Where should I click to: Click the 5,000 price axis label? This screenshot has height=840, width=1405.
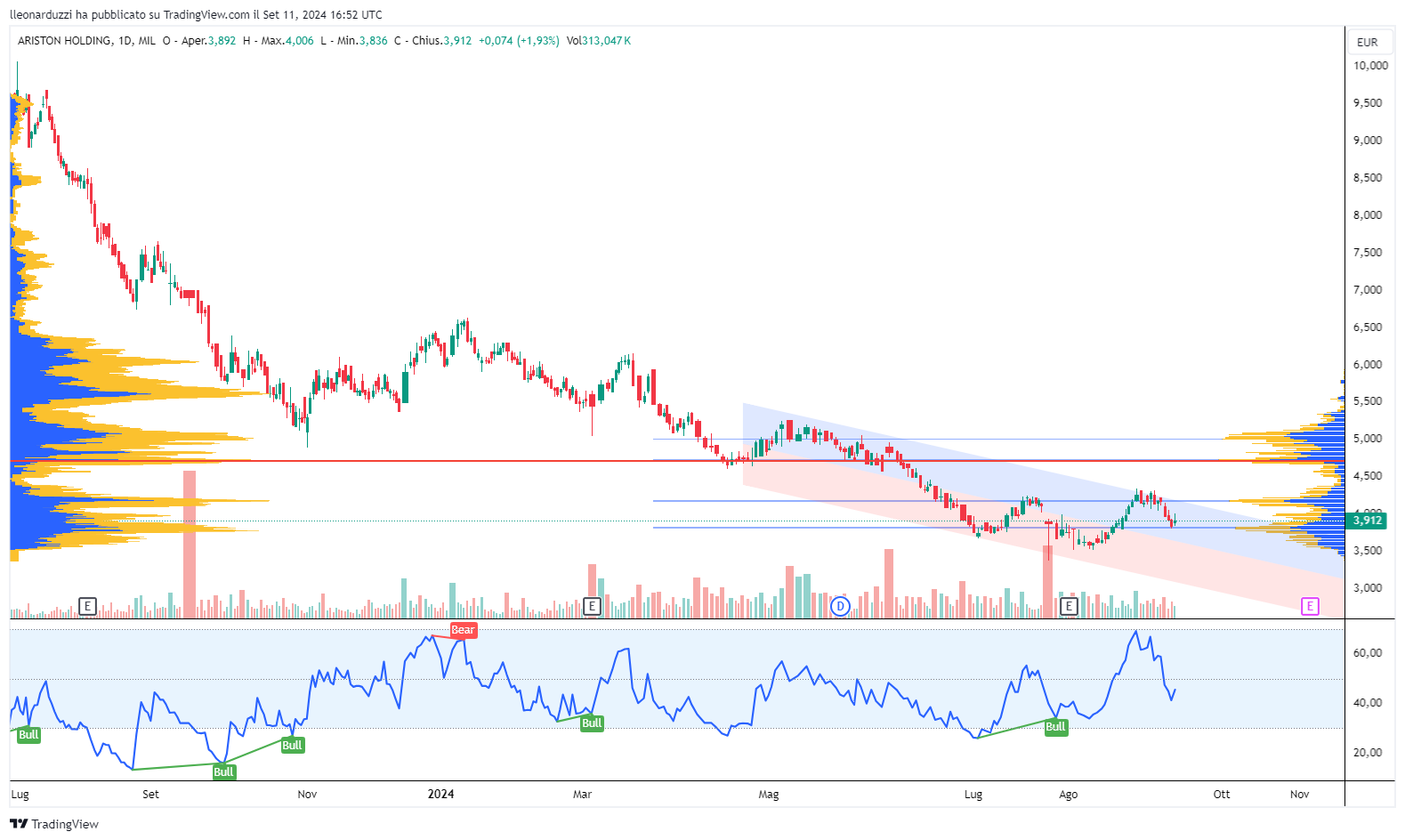pos(1368,439)
